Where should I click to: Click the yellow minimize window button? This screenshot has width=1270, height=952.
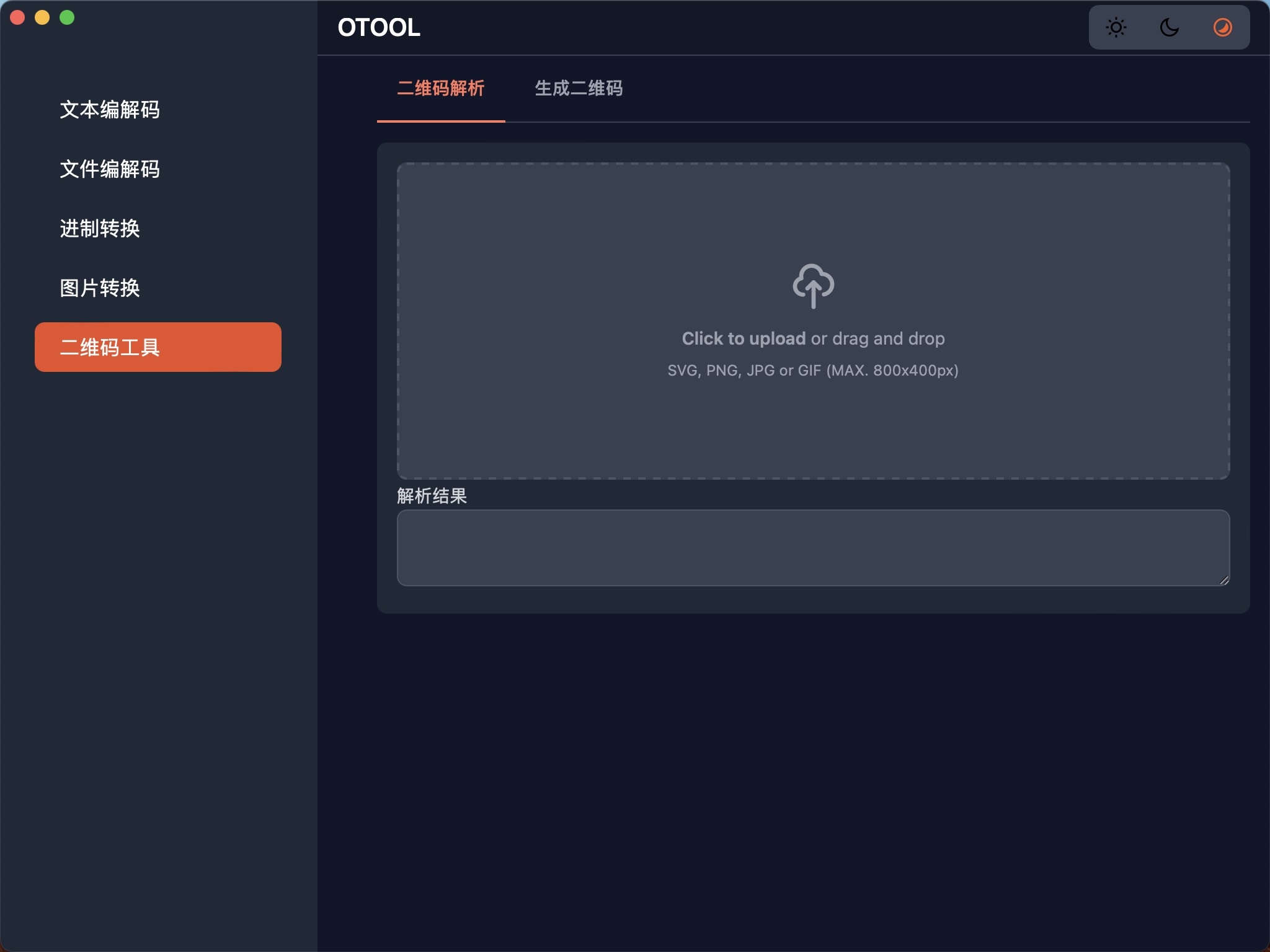click(42, 17)
